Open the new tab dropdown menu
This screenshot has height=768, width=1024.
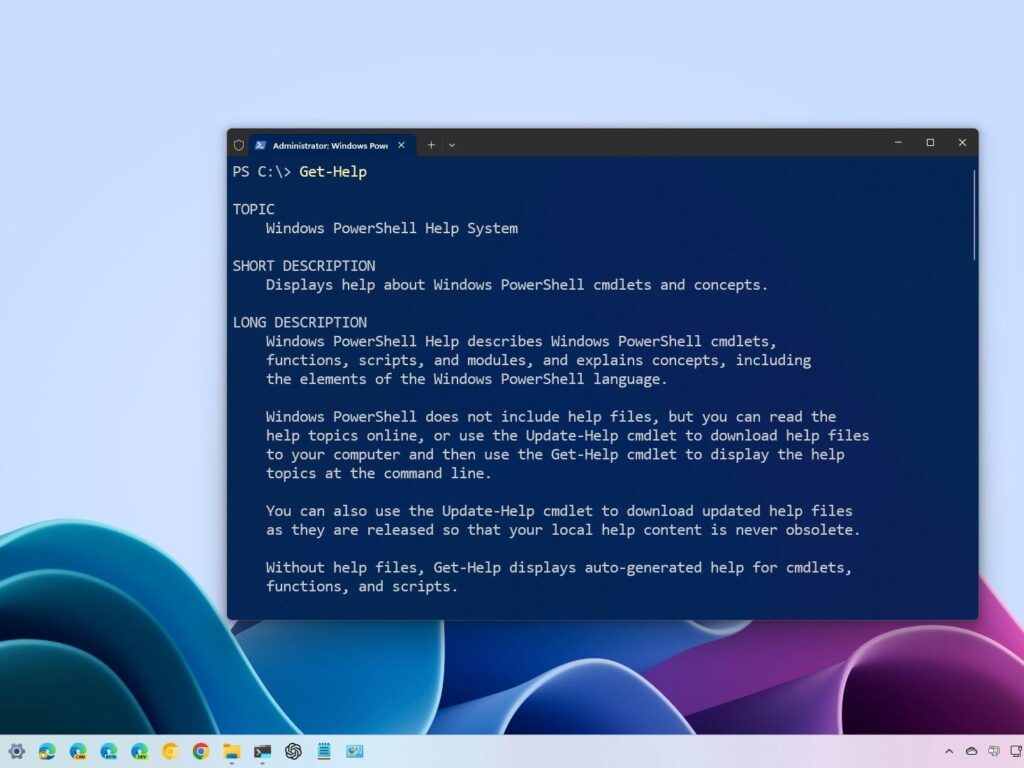point(452,145)
